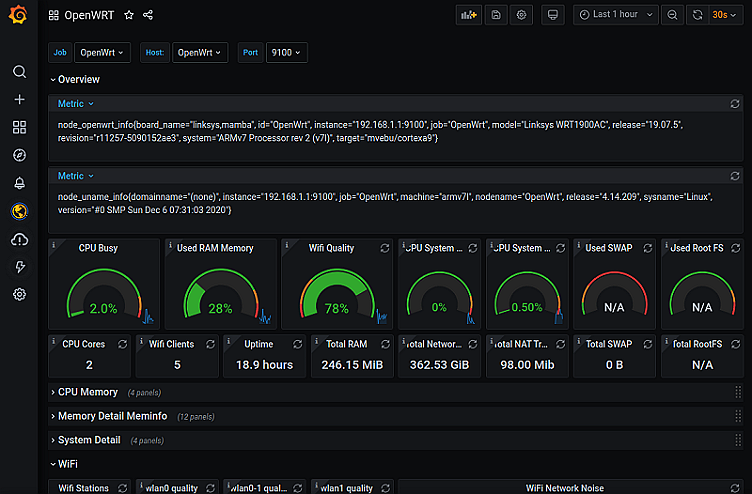Refresh the Wifi Quality gauge panel
This screenshot has height=494, width=752.
[385, 248]
